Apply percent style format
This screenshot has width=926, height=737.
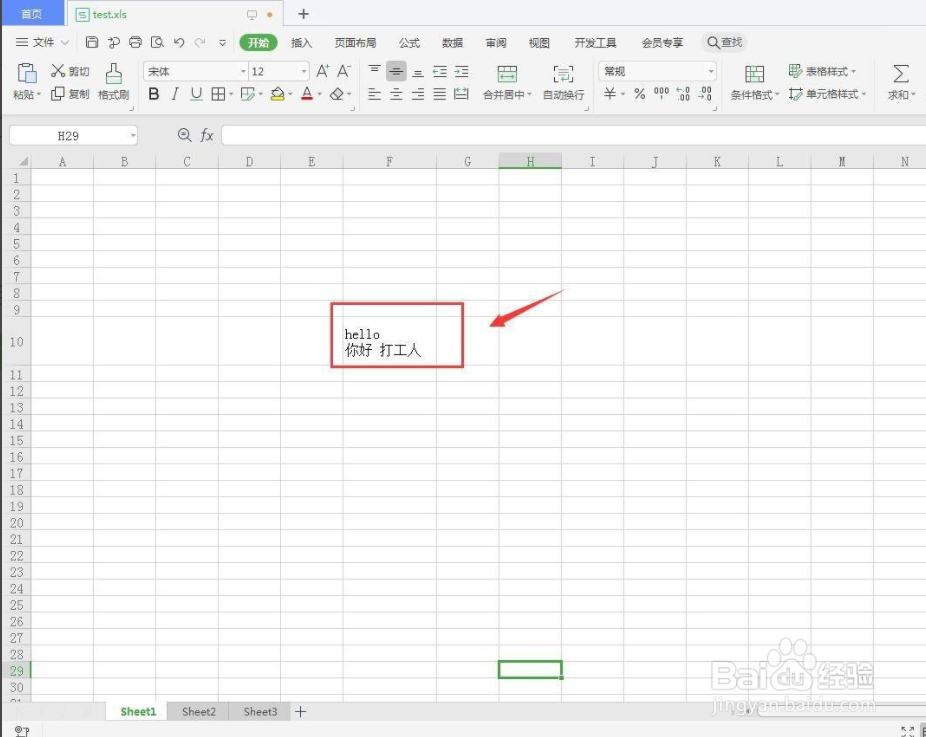(640, 93)
